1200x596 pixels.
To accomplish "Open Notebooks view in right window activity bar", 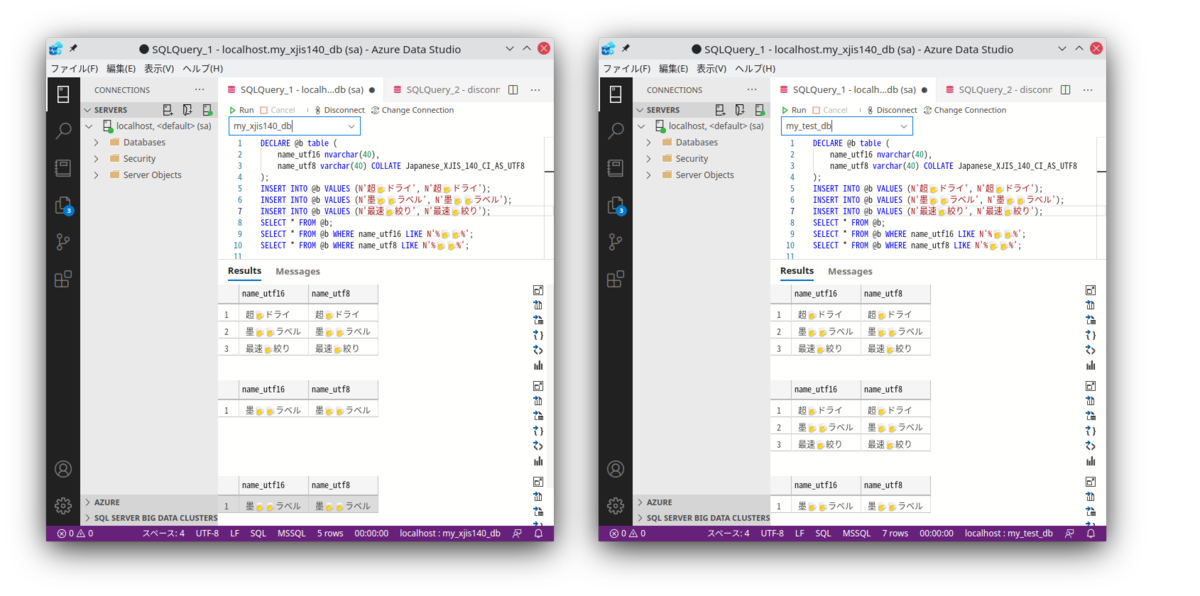I will pos(616,168).
